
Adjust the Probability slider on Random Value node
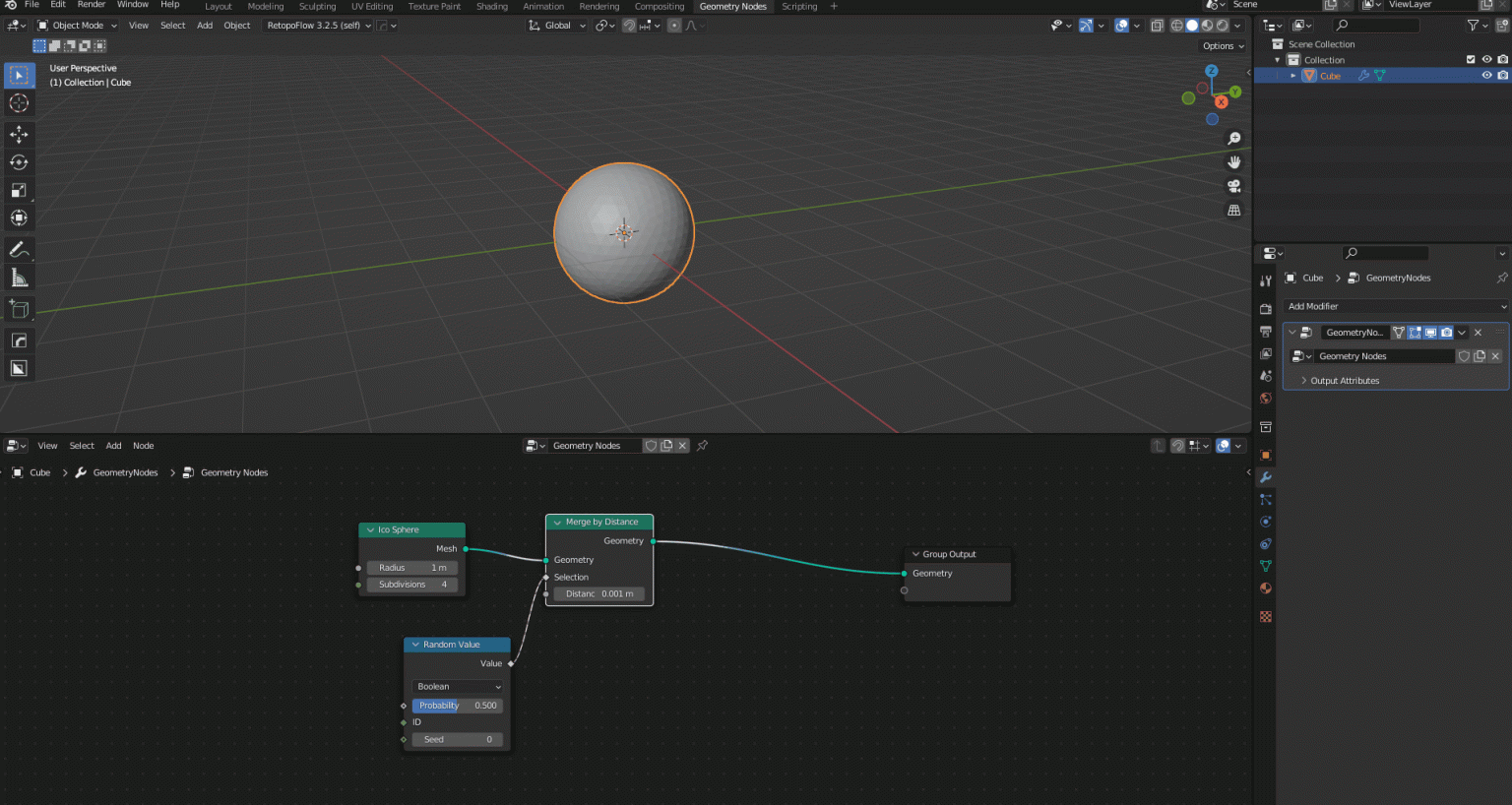pos(457,705)
